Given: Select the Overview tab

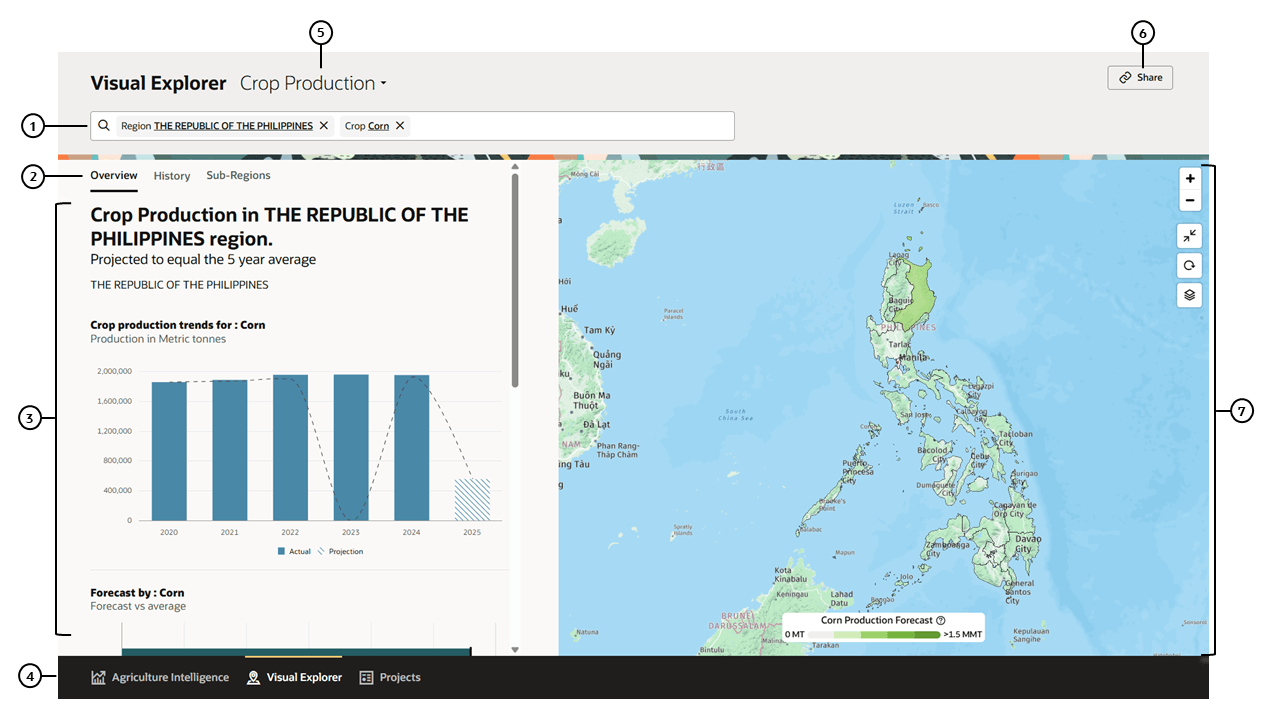Looking at the screenshot, I should click(113, 175).
